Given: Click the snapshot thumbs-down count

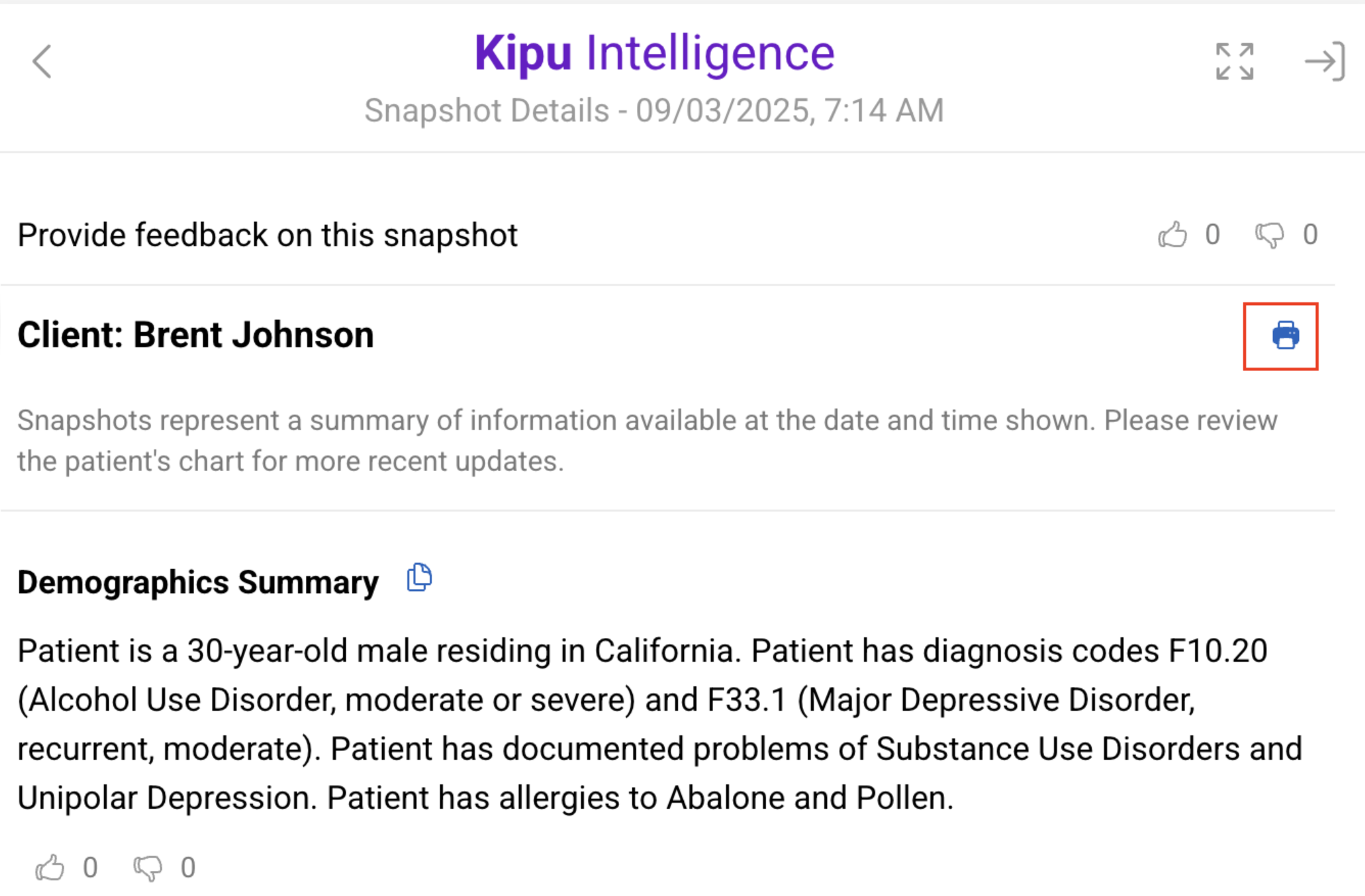Looking at the screenshot, I should point(1310,235).
